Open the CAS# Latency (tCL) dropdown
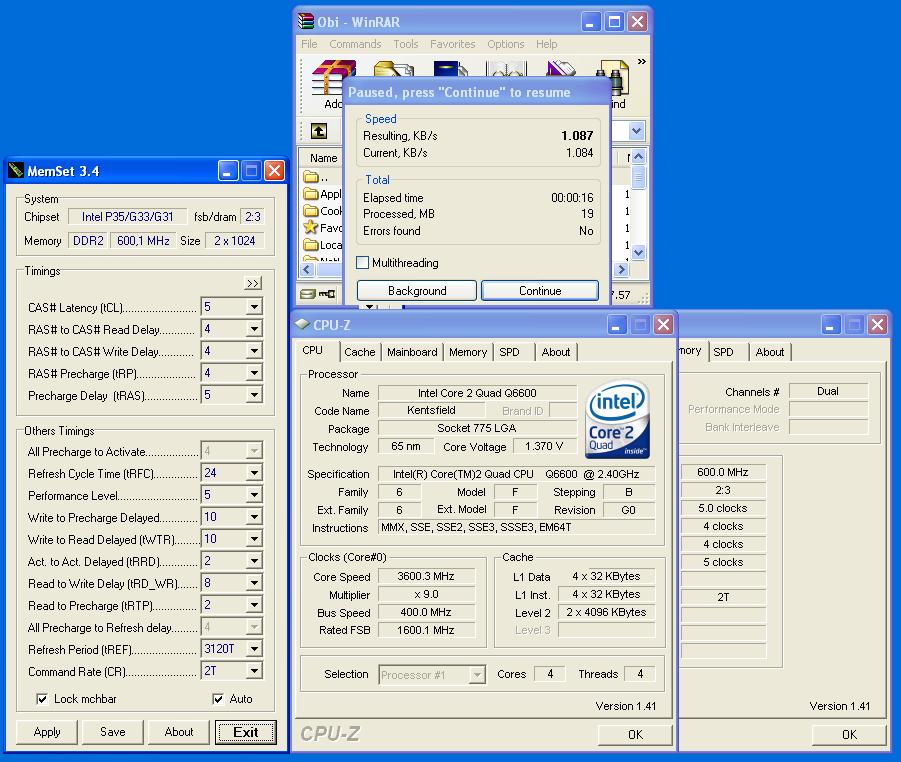The width and height of the screenshot is (901, 762). [254, 307]
